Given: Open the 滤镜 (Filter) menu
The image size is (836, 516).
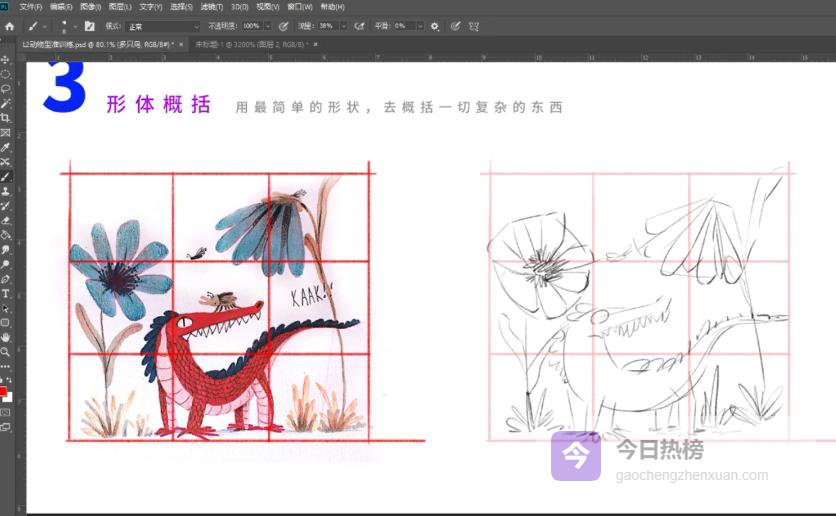Looking at the screenshot, I should (x=210, y=7).
